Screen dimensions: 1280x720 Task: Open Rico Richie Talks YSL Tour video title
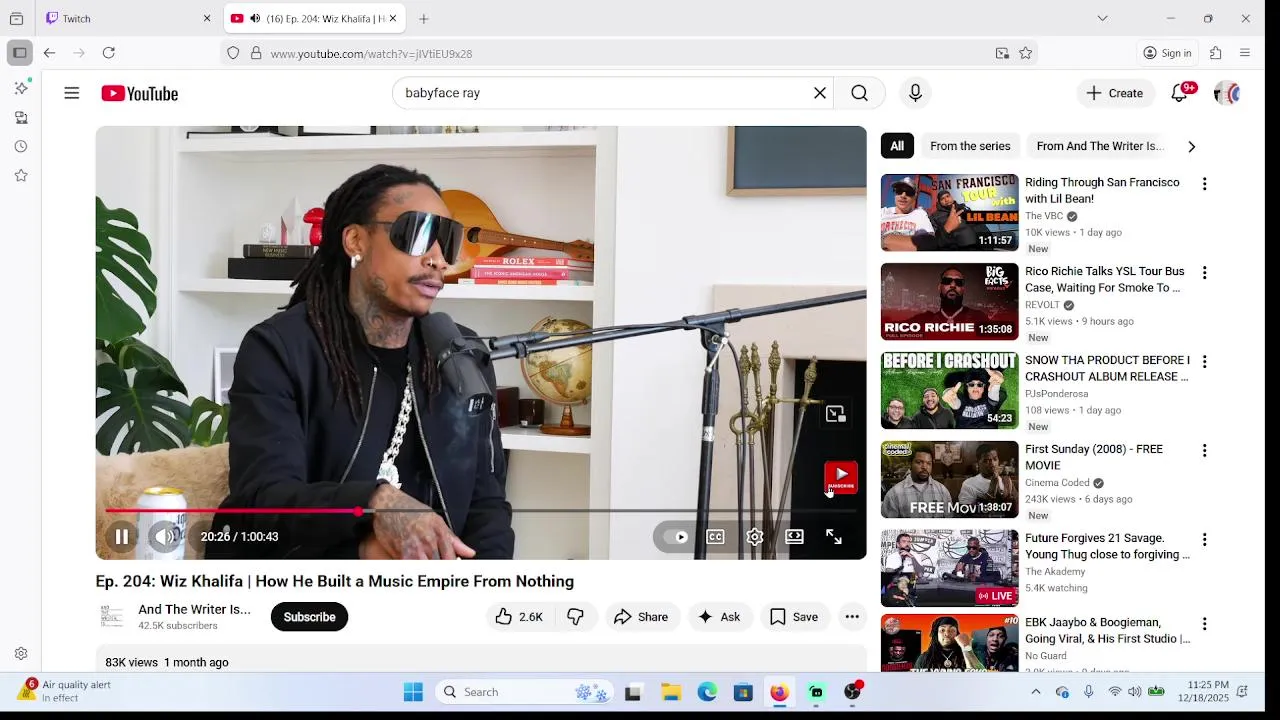tap(1105, 279)
